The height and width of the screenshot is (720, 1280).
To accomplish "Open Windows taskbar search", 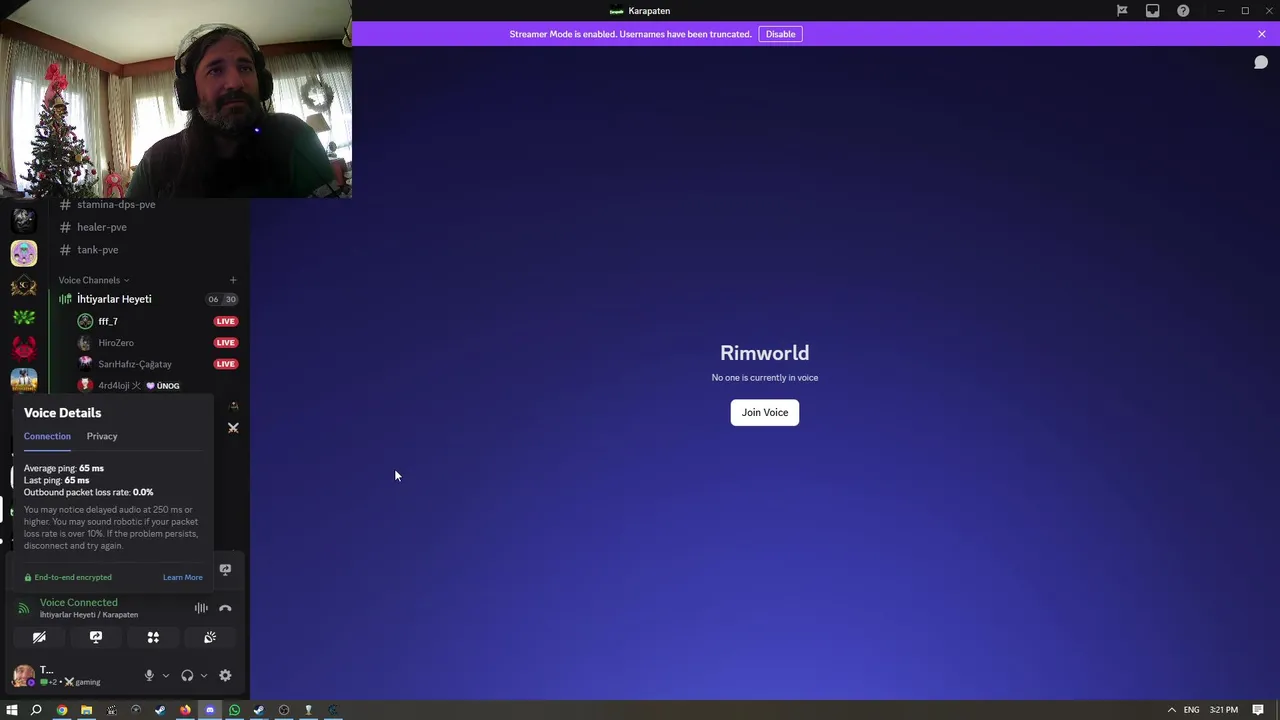I will click(x=36, y=710).
